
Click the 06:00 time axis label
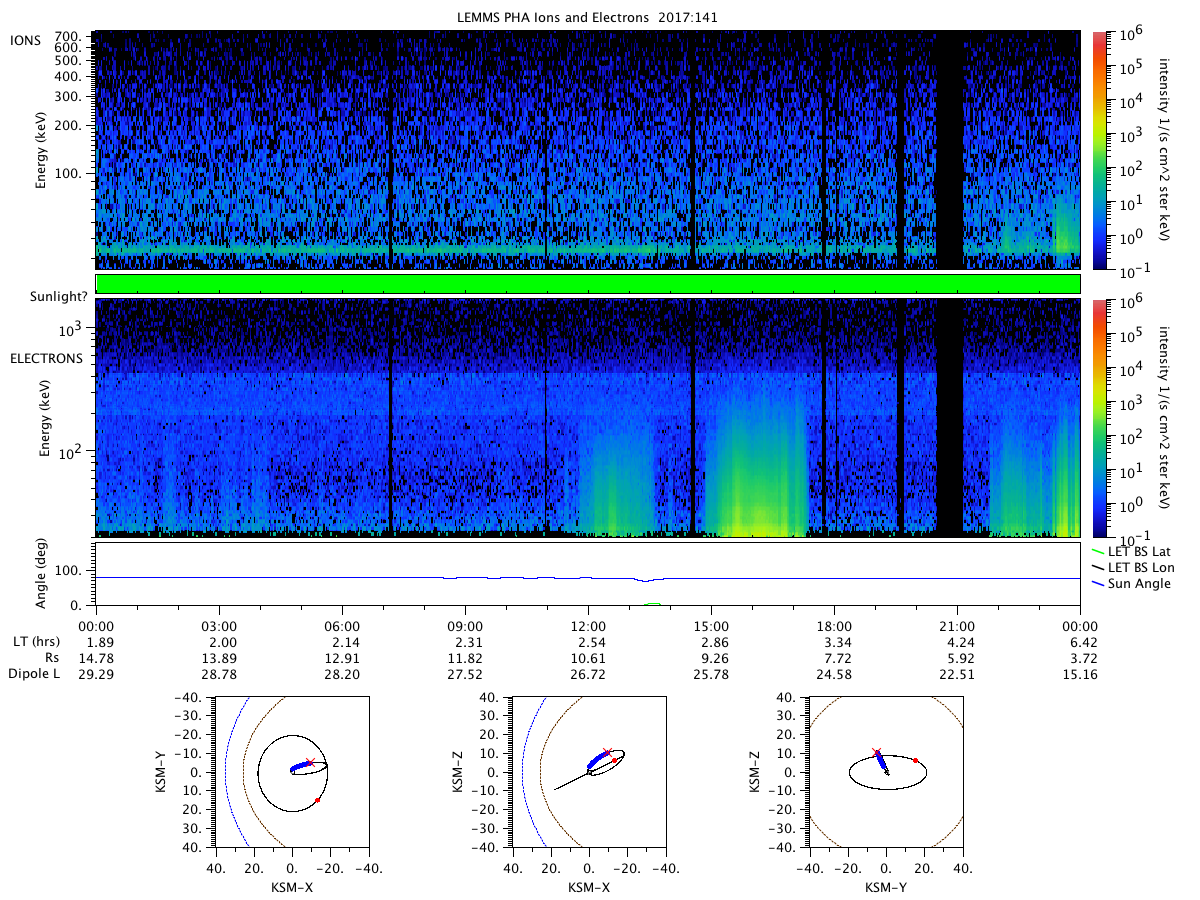coord(342,624)
